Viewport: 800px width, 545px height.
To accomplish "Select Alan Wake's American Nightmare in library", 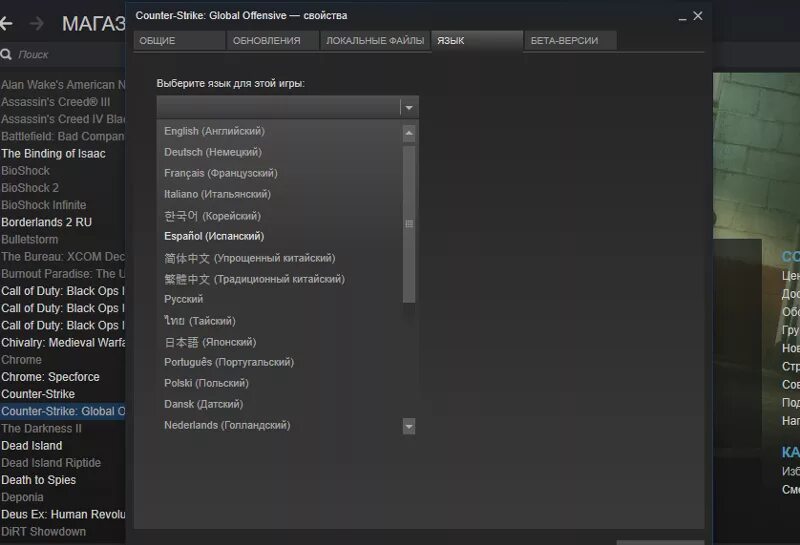I will pyautogui.click(x=63, y=85).
